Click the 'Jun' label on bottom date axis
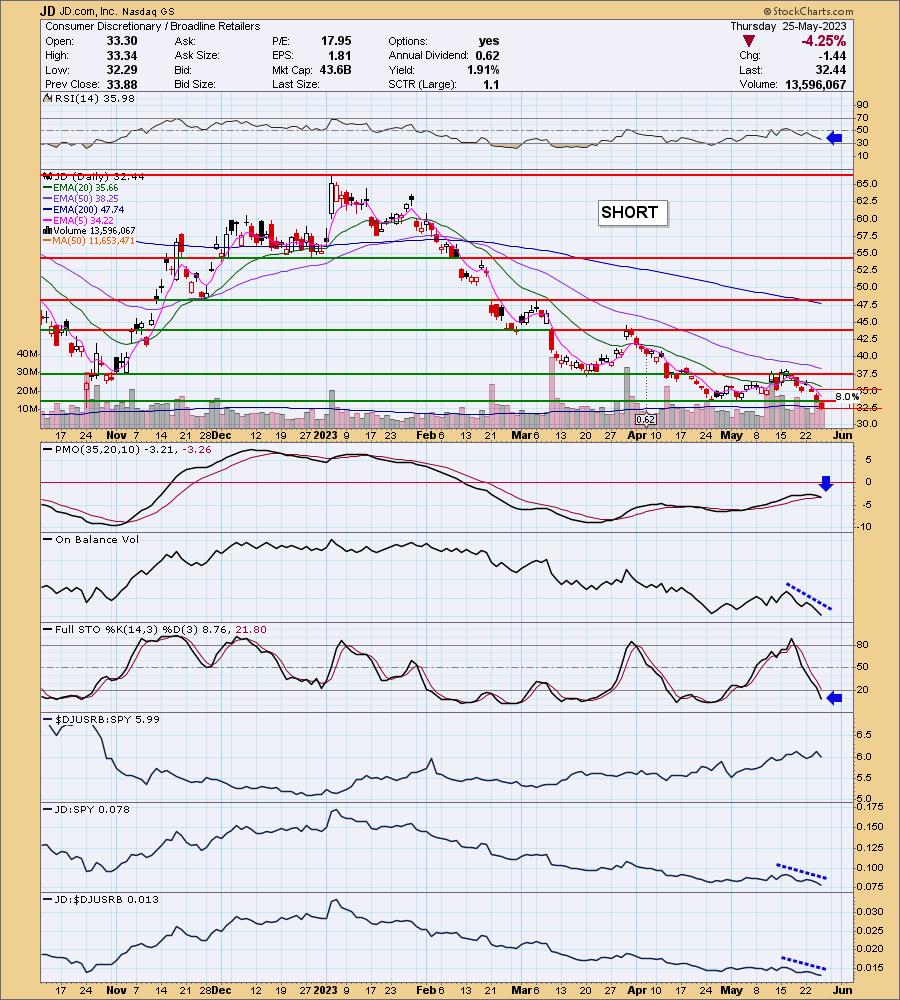Screen dimensions: 900x1000 pos(843,990)
